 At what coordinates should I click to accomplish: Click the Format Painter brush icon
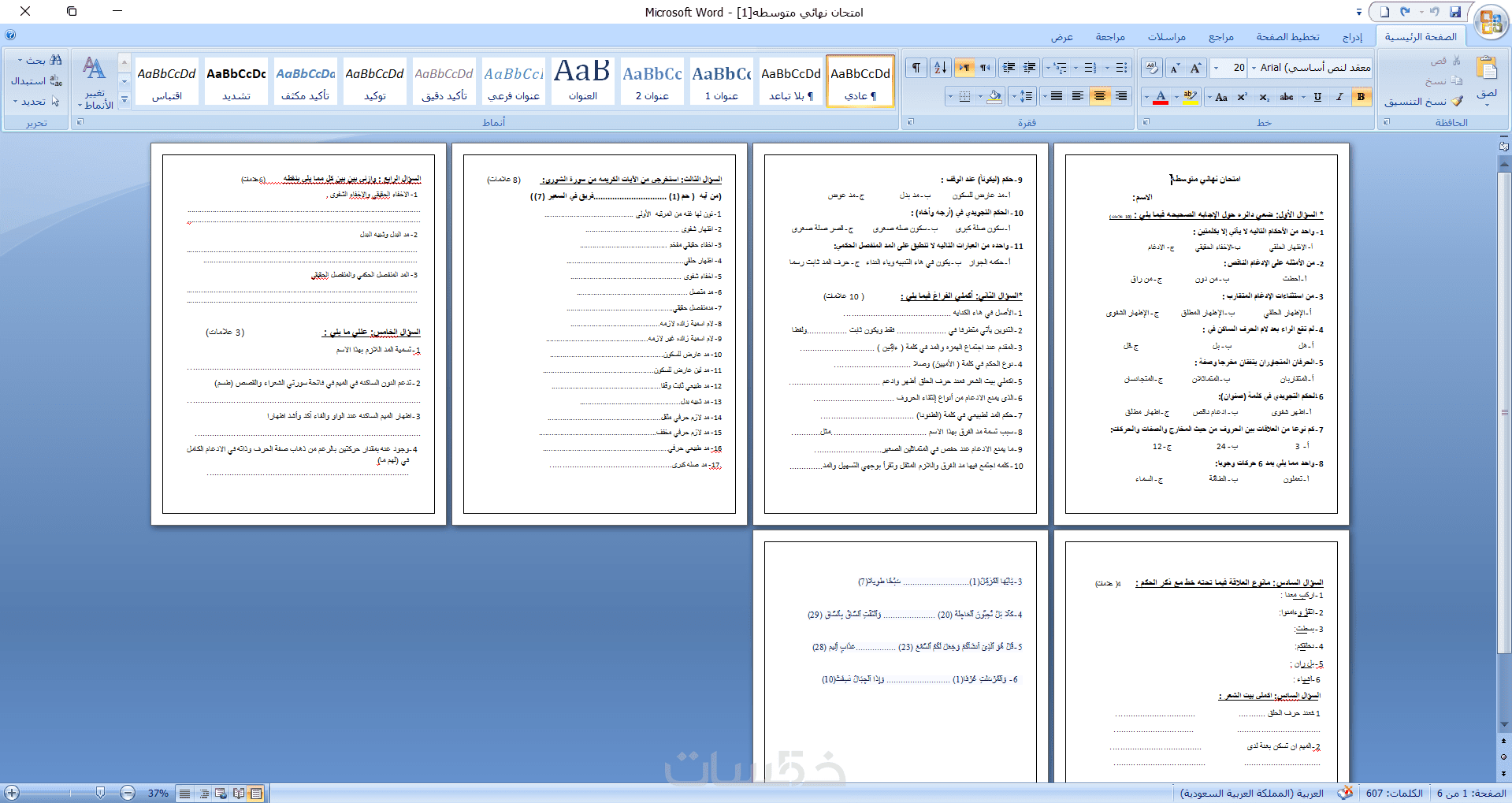(1458, 102)
